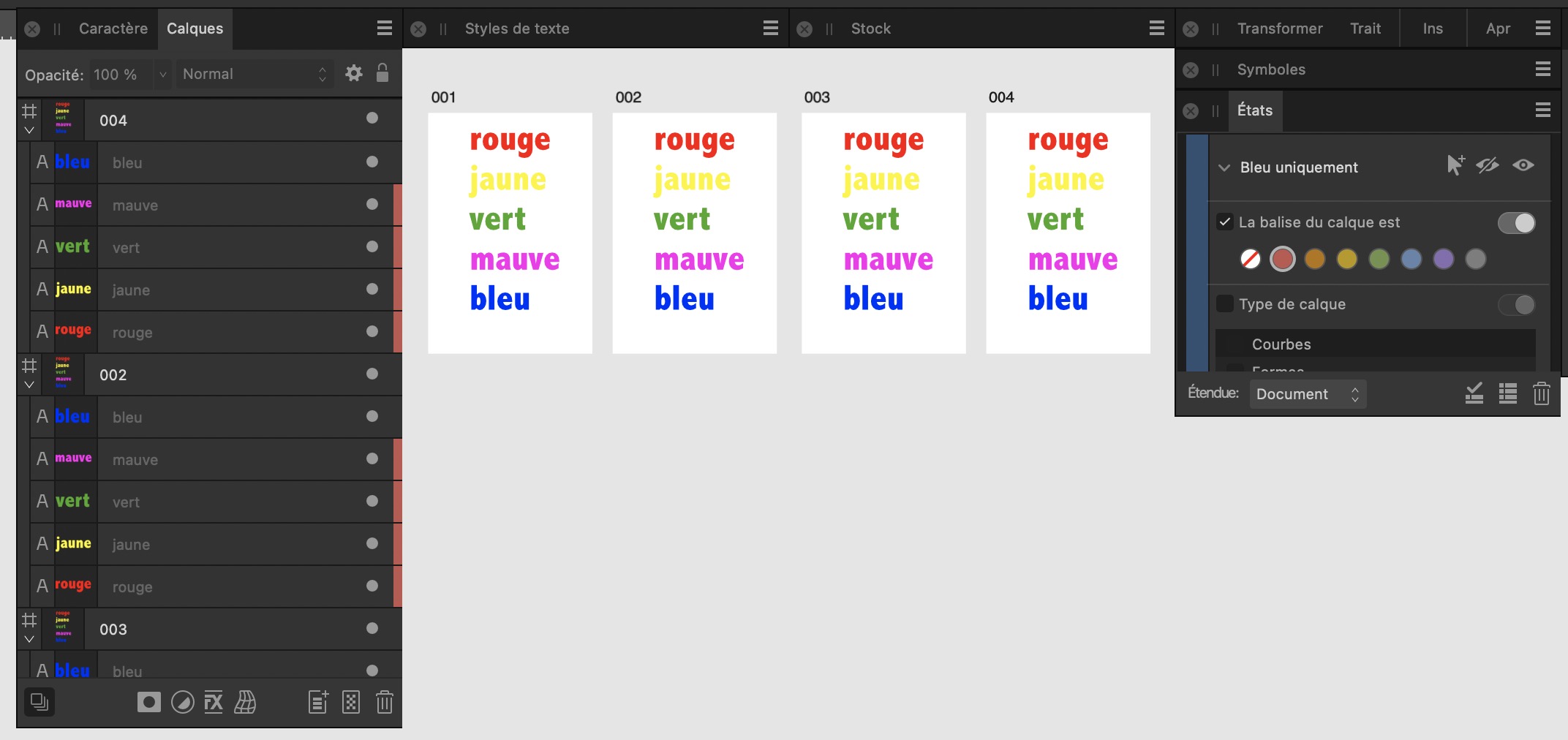Switch off La balise du calque est toggle

click(1517, 223)
